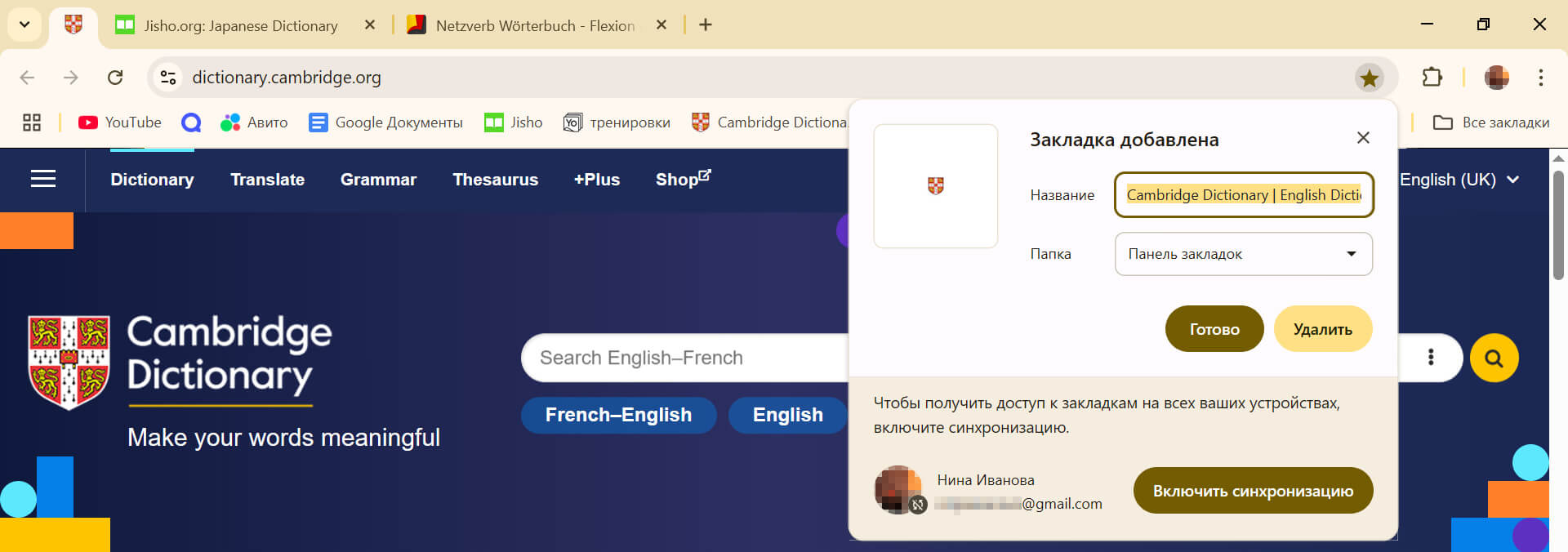1568x552 pixels.
Task: Click the Cambridge Dictionary crest logo
Action: 69,362
